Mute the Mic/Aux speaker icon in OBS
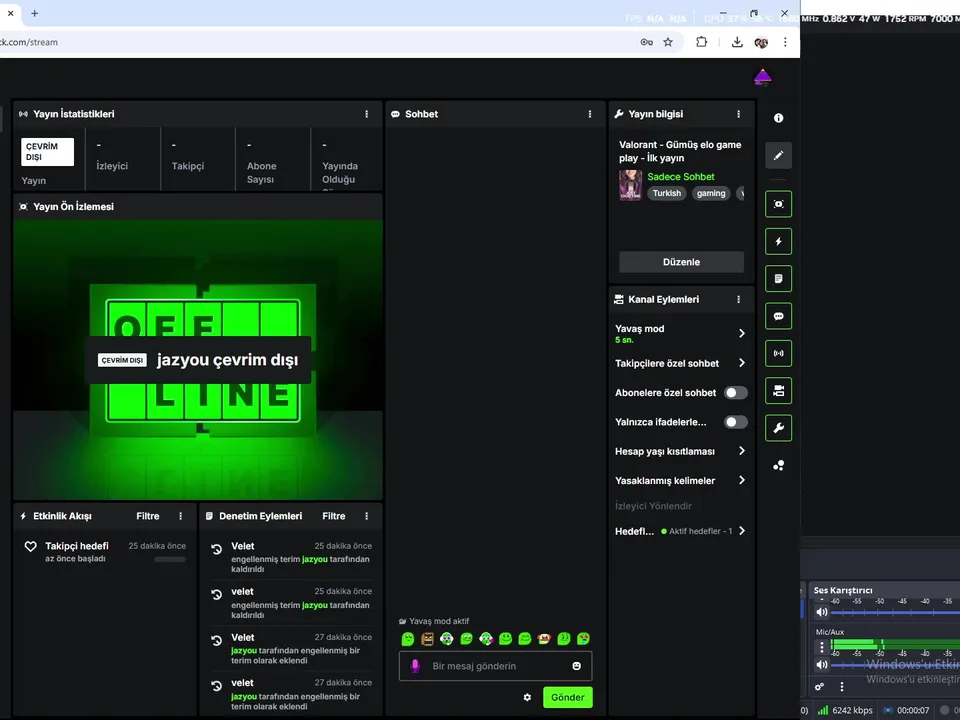 click(x=822, y=664)
